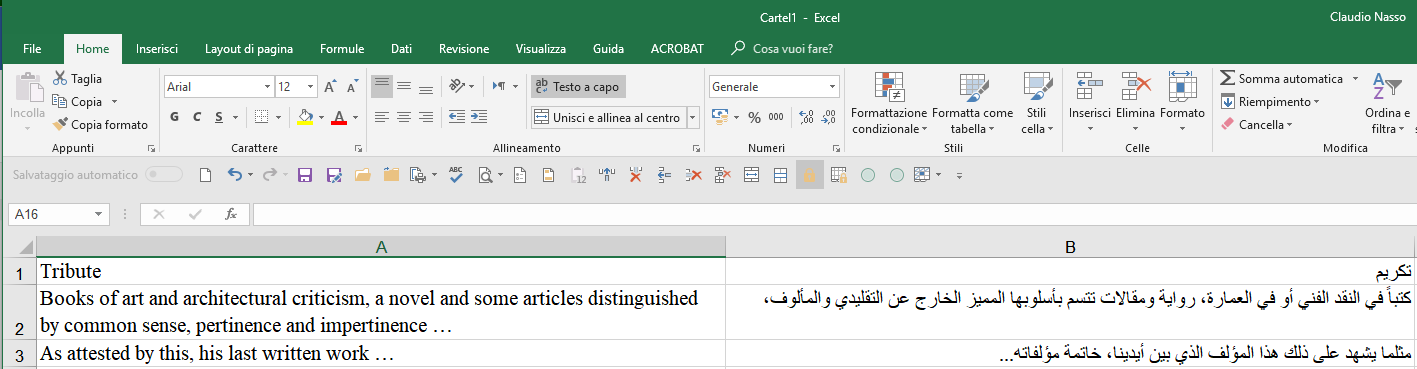Switch to Visualizza tab

pyautogui.click(x=541, y=48)
